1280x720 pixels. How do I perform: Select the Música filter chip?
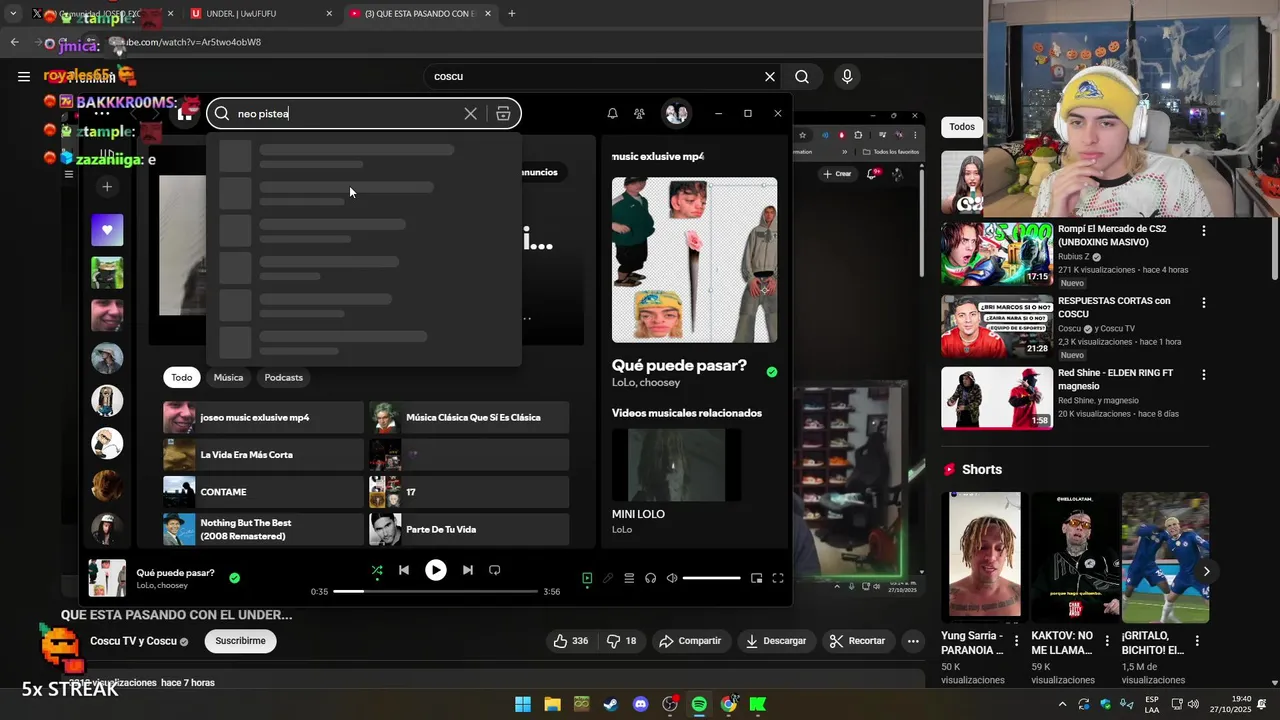(228, 378)
